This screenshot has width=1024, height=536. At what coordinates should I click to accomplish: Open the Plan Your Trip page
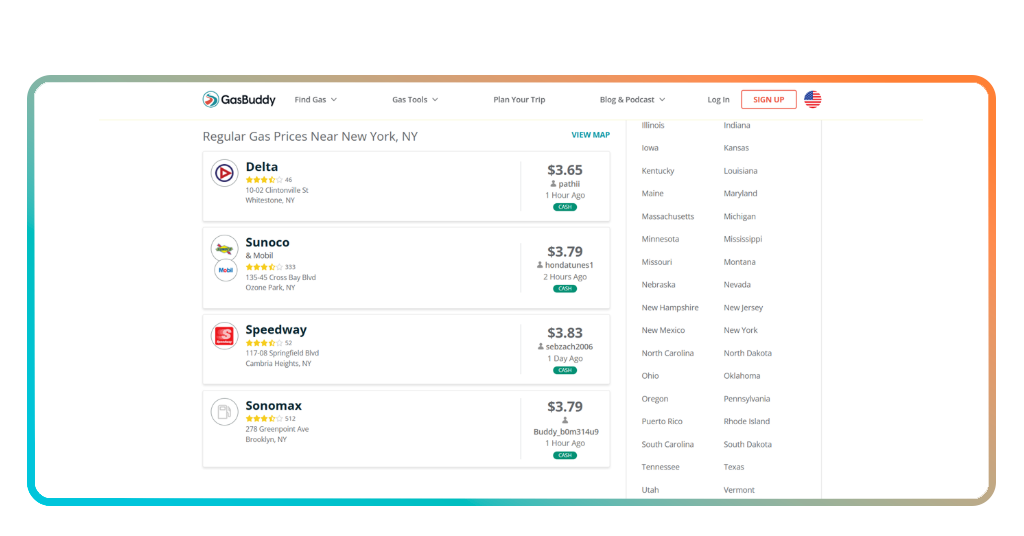519,100
